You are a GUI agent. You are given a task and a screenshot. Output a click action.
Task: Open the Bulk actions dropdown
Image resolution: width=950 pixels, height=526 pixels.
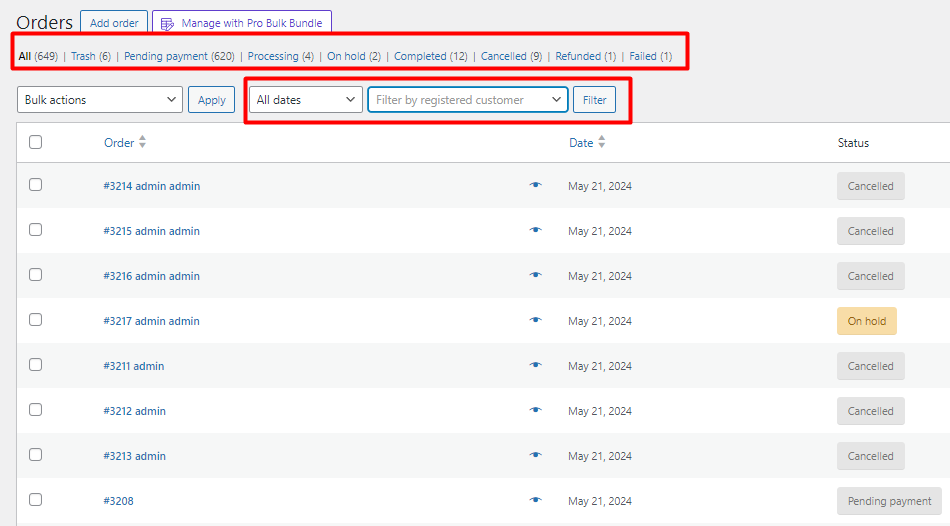[100, 100]
